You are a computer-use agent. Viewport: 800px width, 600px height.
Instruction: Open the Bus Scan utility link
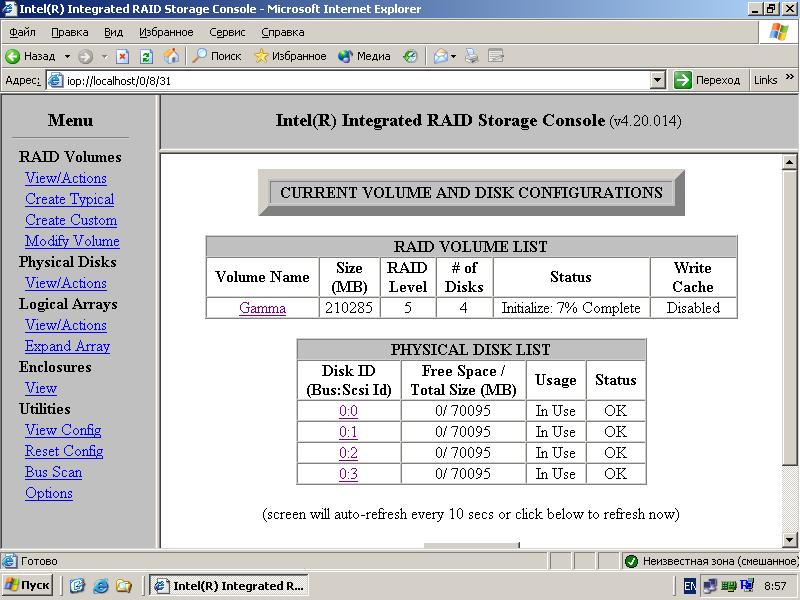53,472
